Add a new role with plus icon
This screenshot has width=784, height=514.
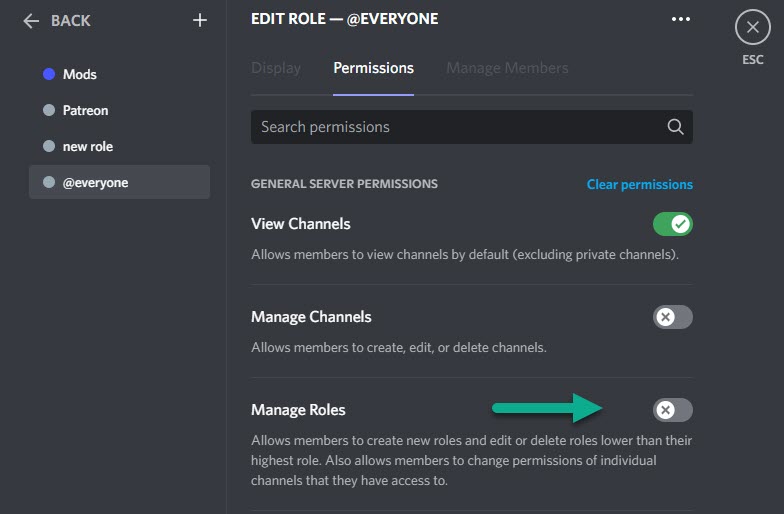[x=200, y=20]
